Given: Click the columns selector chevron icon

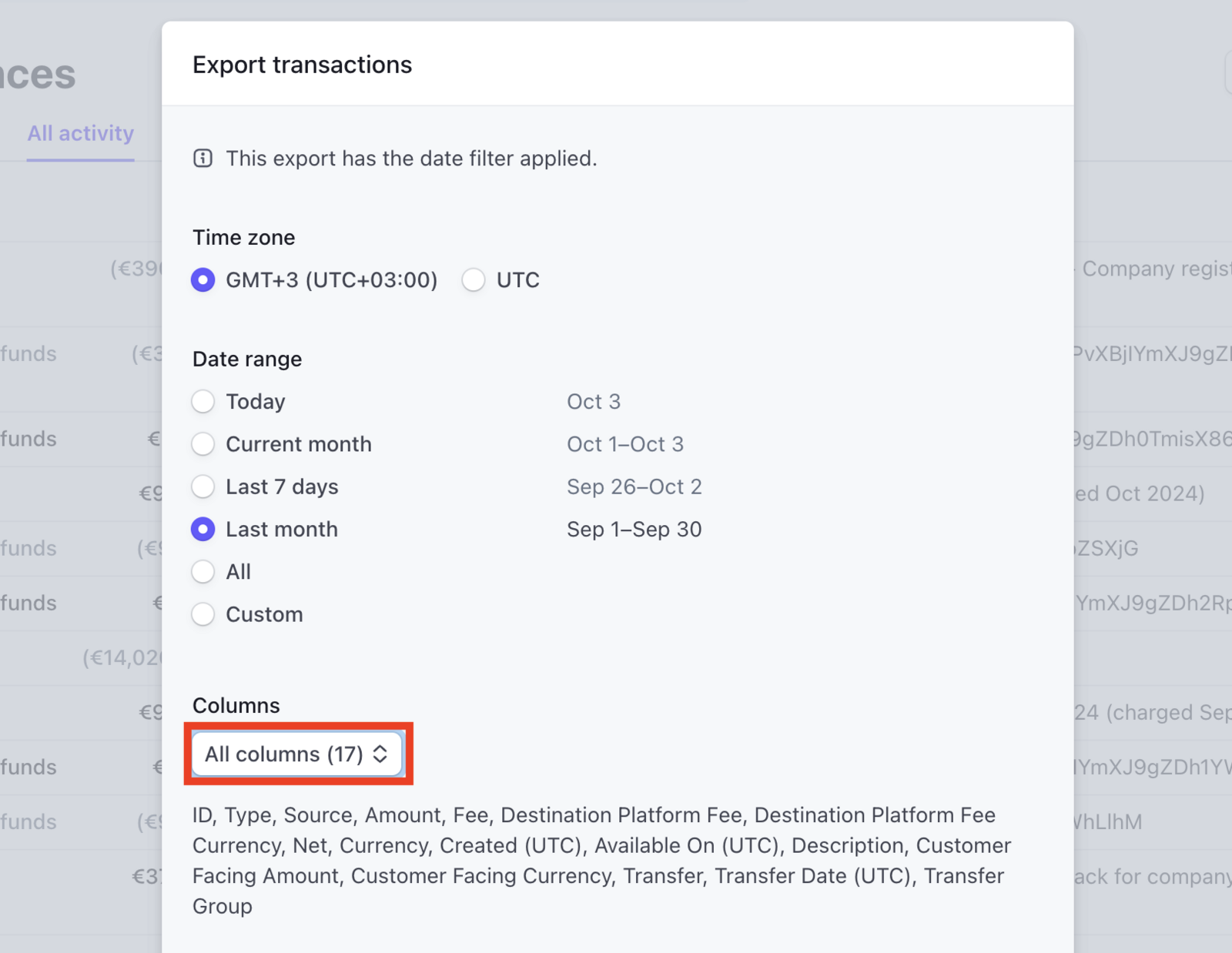Looking at the screenshot, I should [380, 754].
